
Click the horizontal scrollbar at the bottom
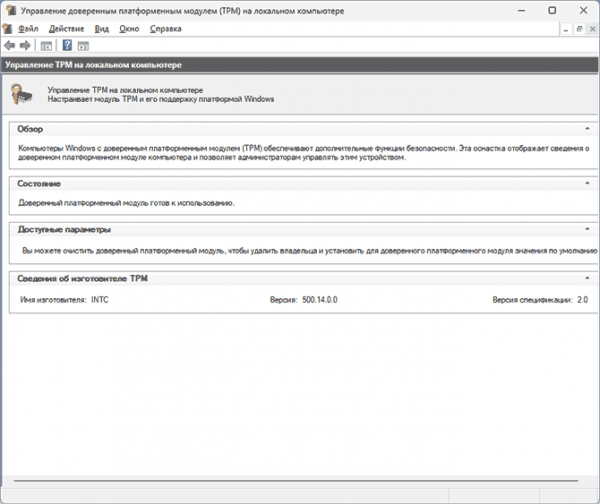(295, 481)
